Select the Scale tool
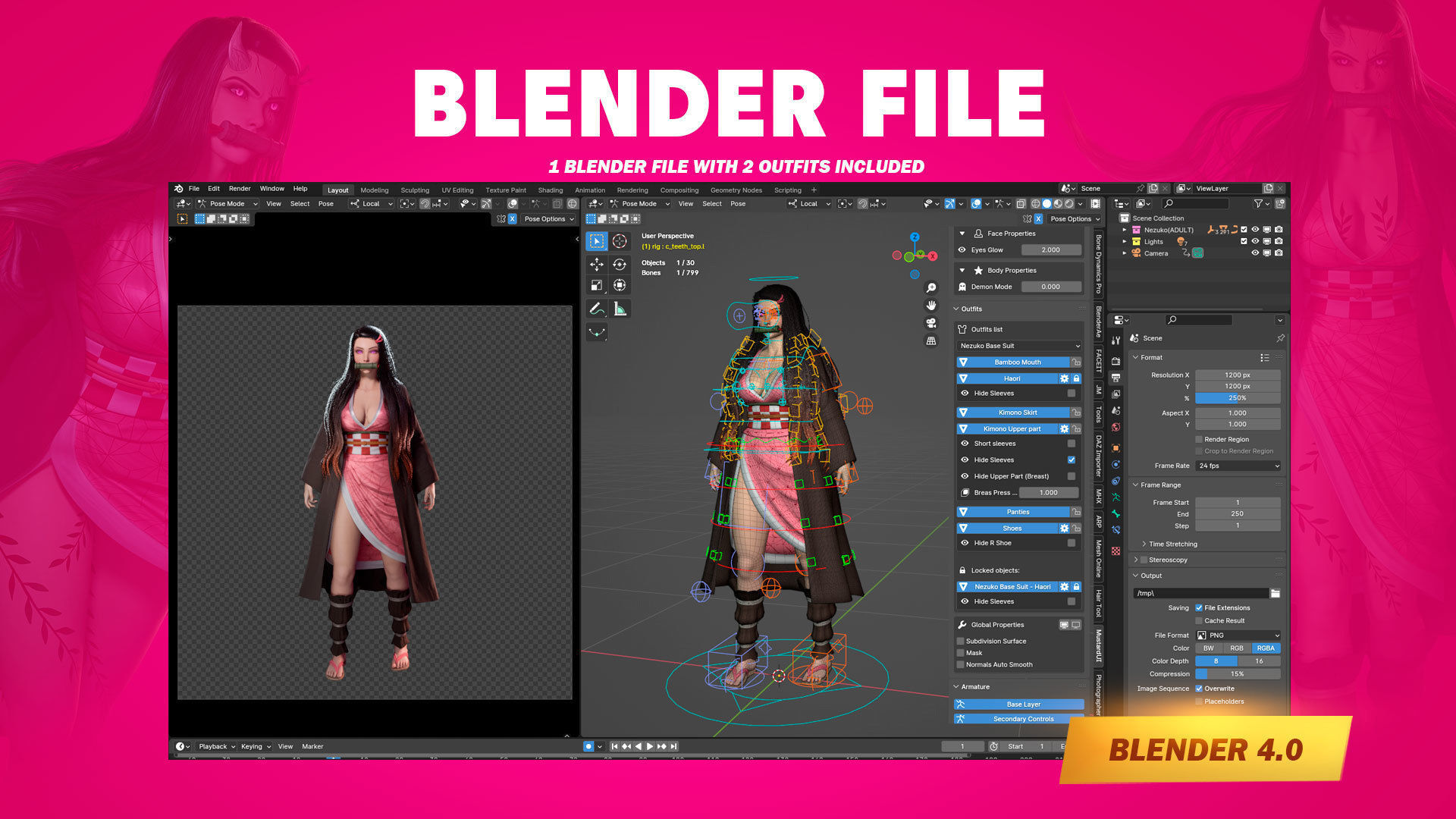1456x819 pixels. (597, 285)
